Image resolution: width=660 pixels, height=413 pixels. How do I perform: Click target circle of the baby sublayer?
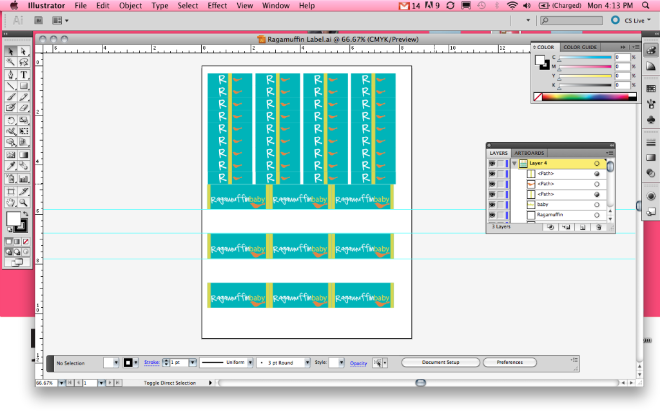[x=596, y=205]
